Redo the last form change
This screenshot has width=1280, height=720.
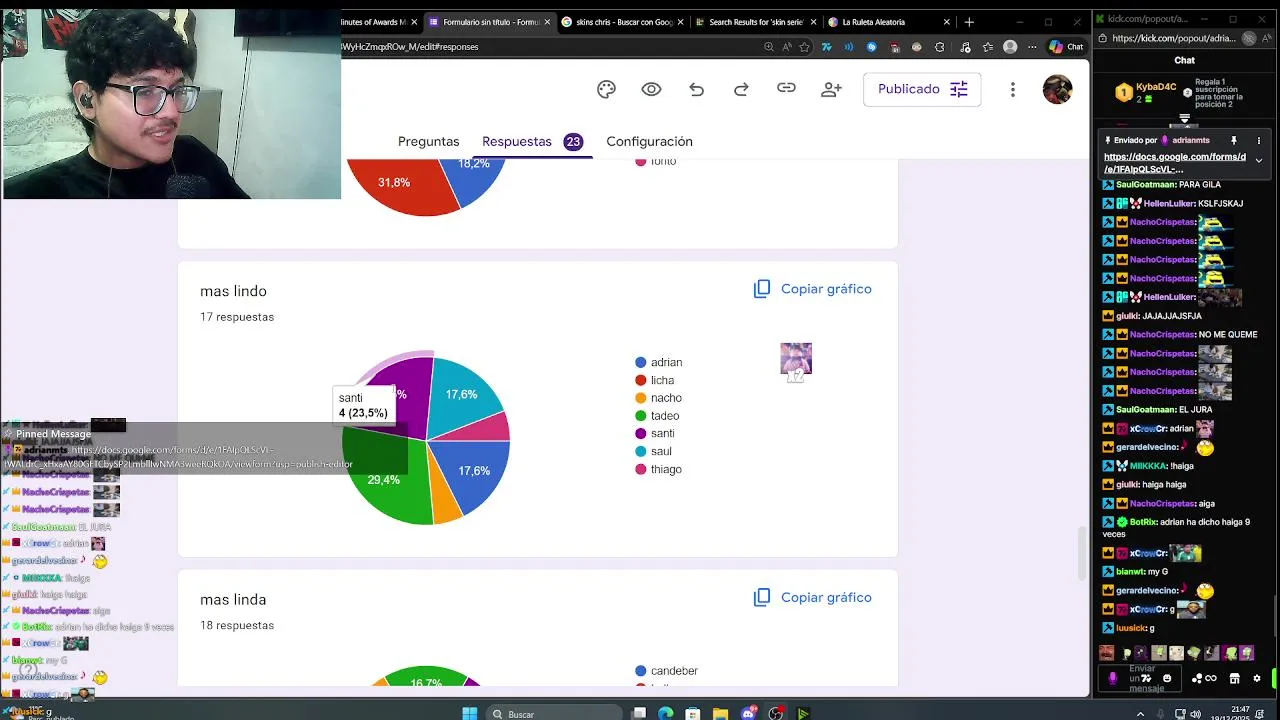point(741,89)
